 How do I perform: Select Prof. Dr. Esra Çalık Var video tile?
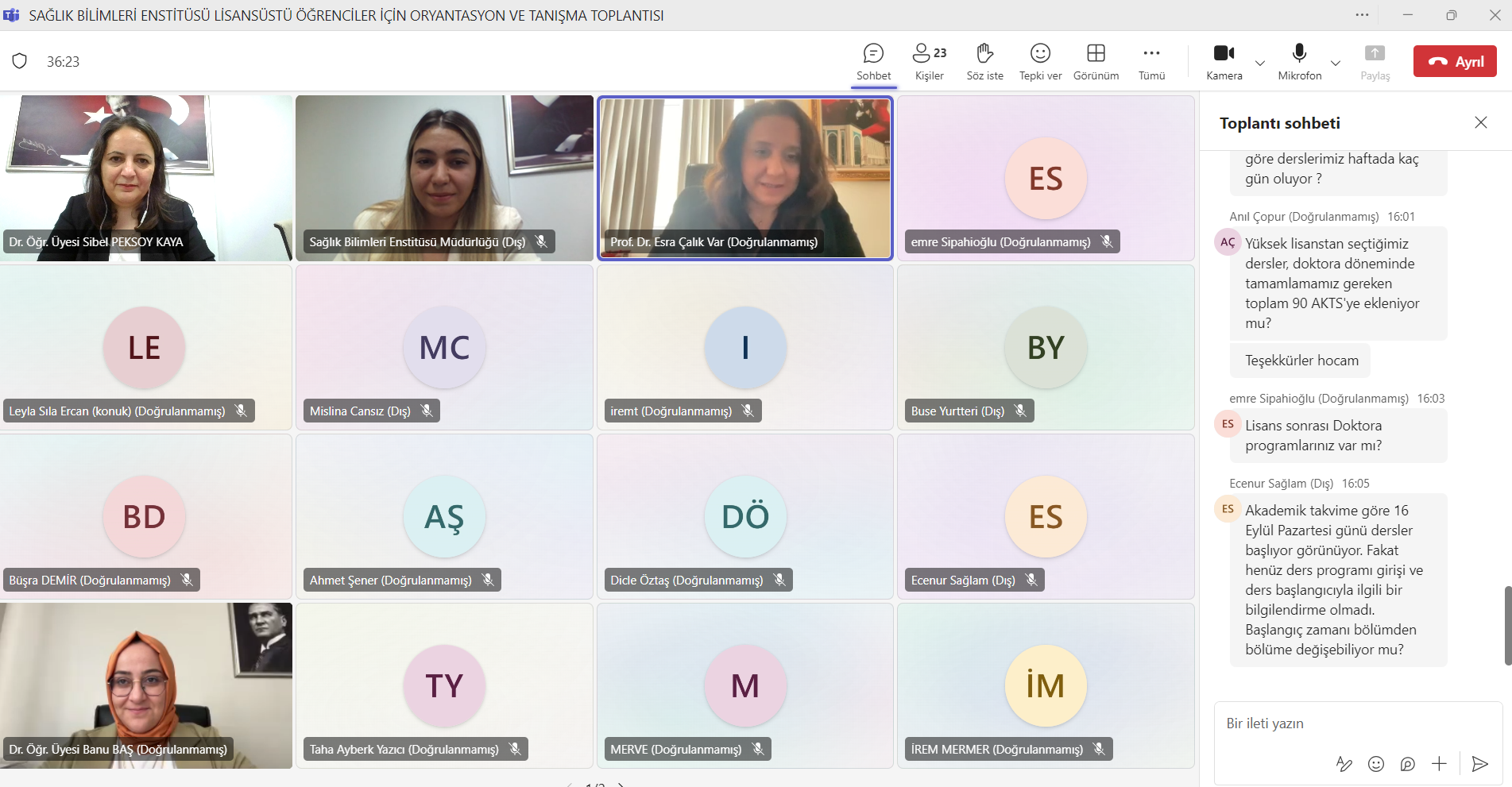(744, 178)
